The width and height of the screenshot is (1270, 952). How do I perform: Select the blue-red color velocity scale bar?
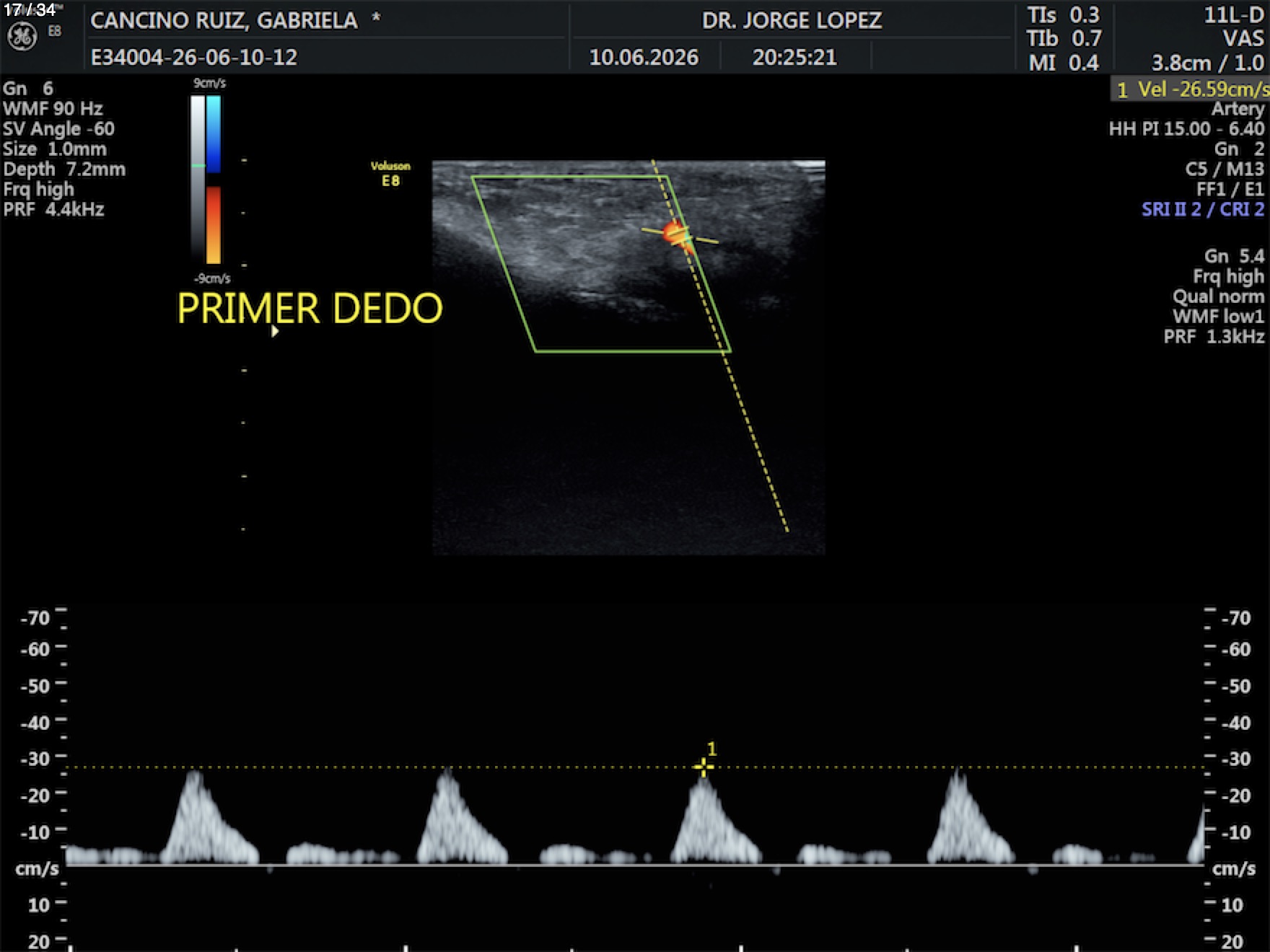[214, 180]
